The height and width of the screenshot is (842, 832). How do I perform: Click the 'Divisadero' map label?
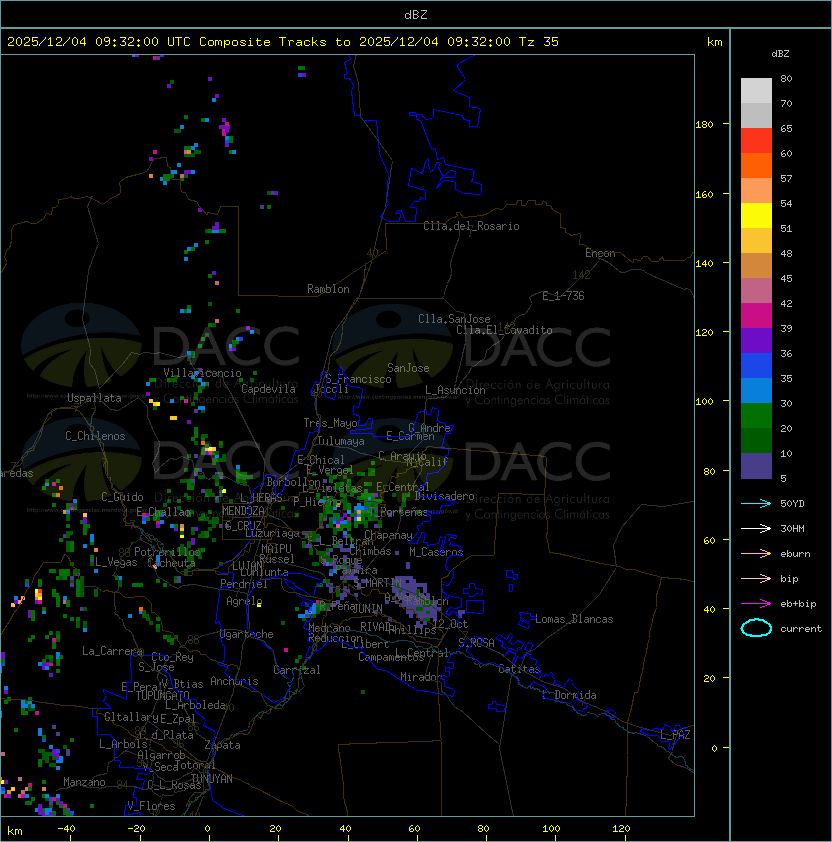click(445, 496)
